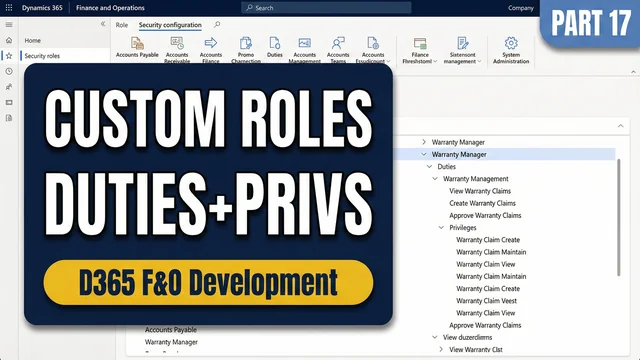Open the Modules list icon

point(9,118)
